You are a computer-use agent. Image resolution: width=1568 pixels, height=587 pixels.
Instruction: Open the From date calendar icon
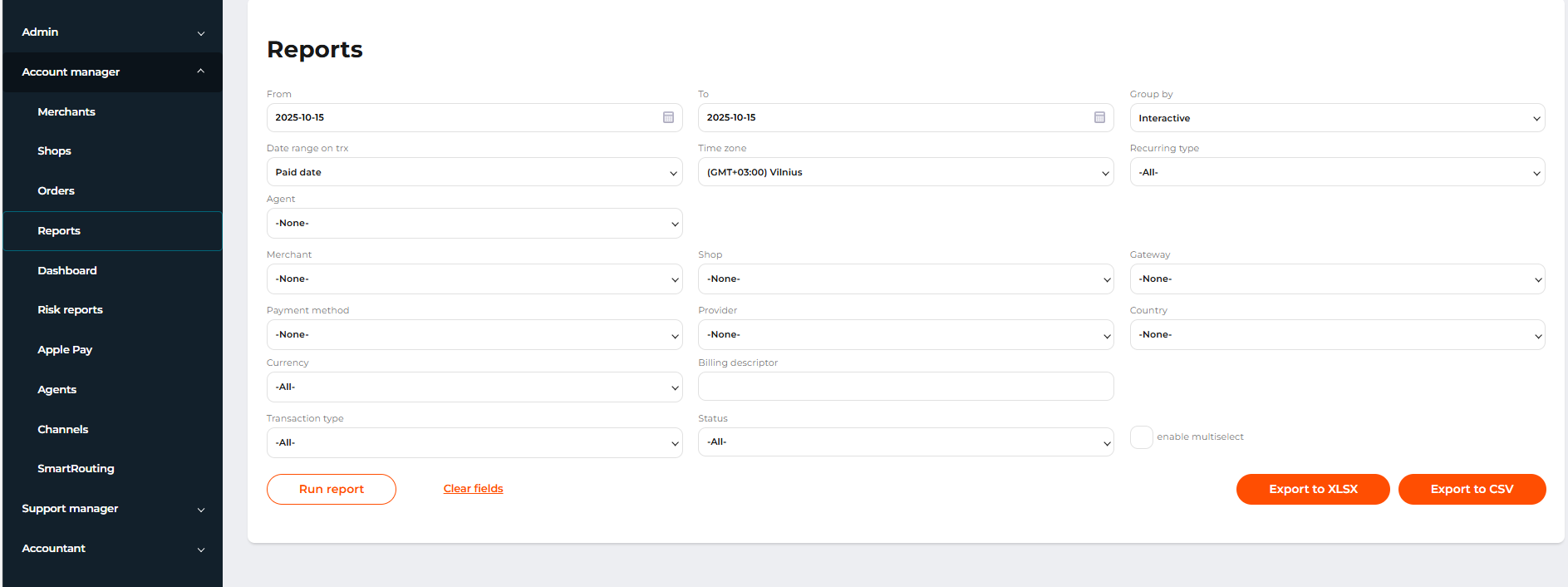tap(668, 117)
